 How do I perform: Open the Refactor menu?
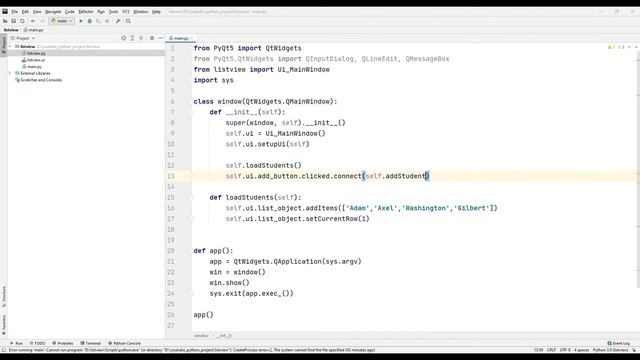86,12
